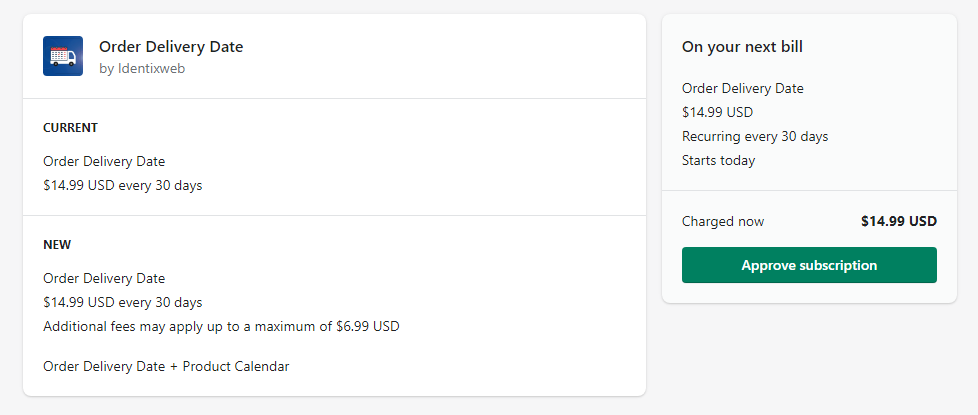Click the '$14.99 USD' line in next bill card
Image resolution: width=978 pixels, height=415 pixels.
click(717, 112)
